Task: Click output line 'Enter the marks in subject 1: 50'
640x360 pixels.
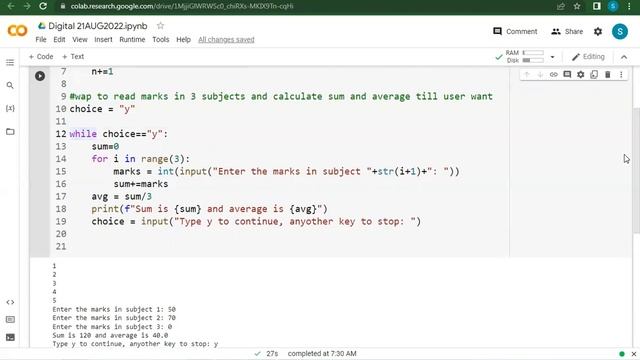Action: (x=114, y=309)
